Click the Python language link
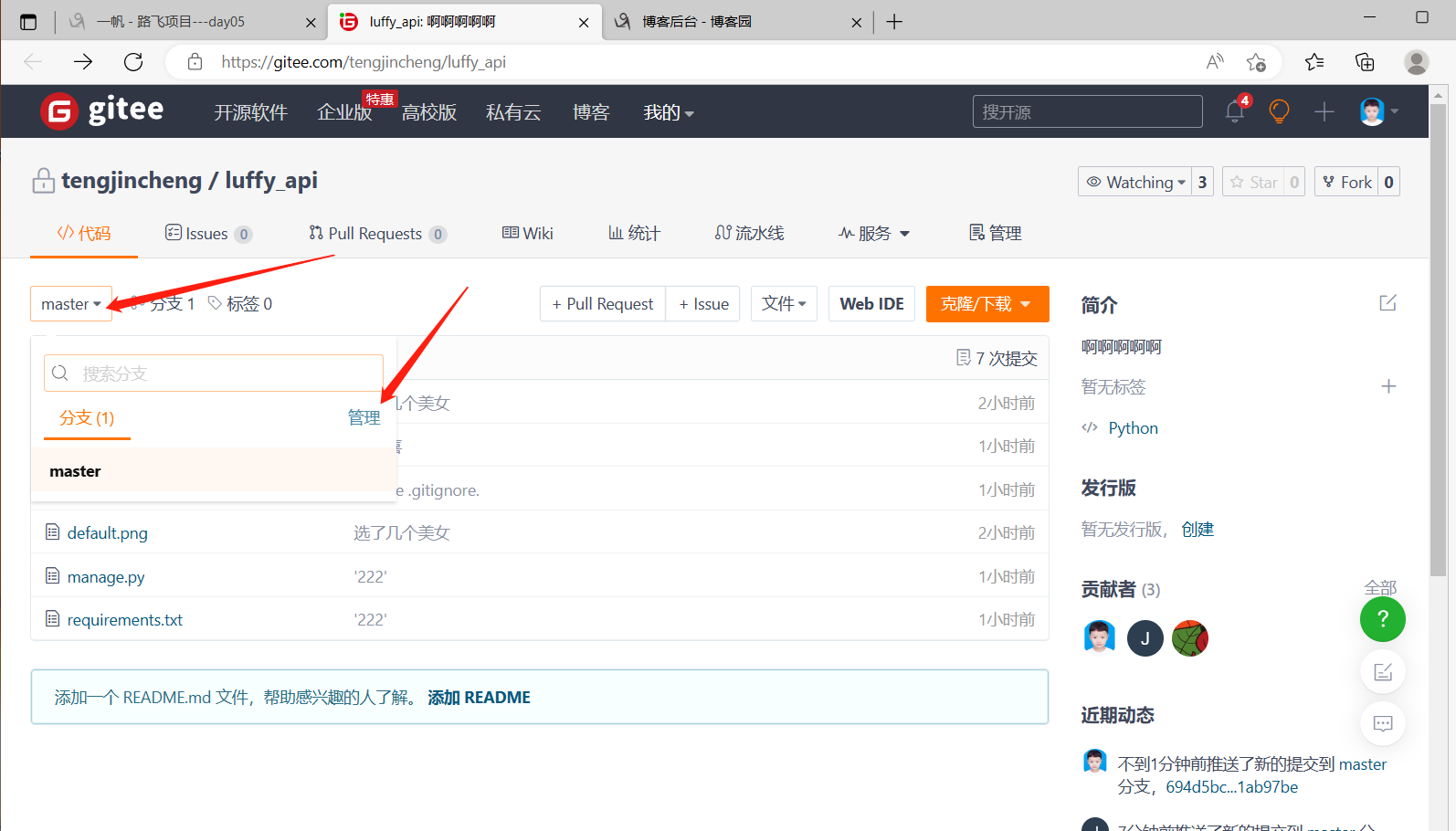1456x831 pixels. coord(1133,428)
